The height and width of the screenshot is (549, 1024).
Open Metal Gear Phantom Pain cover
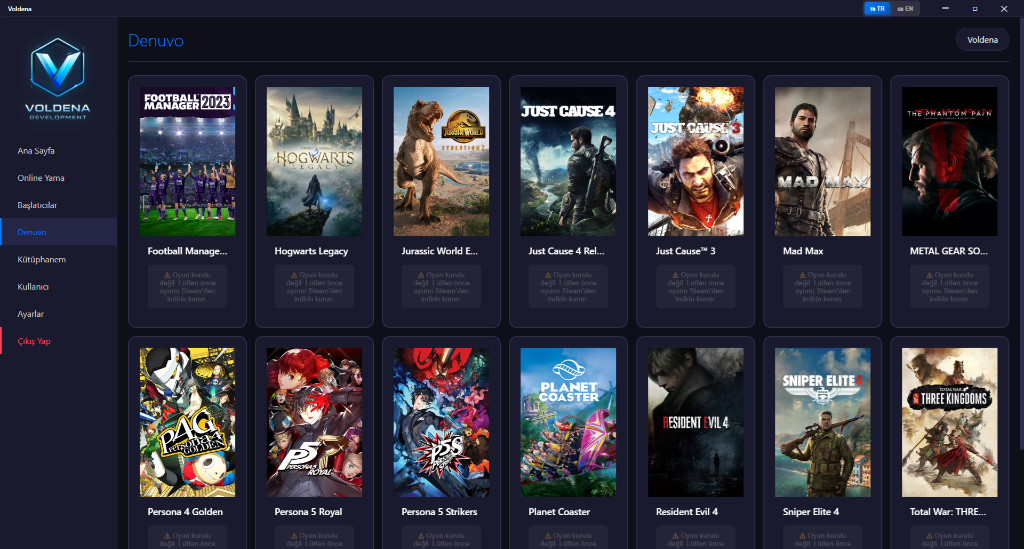(950, 161)
